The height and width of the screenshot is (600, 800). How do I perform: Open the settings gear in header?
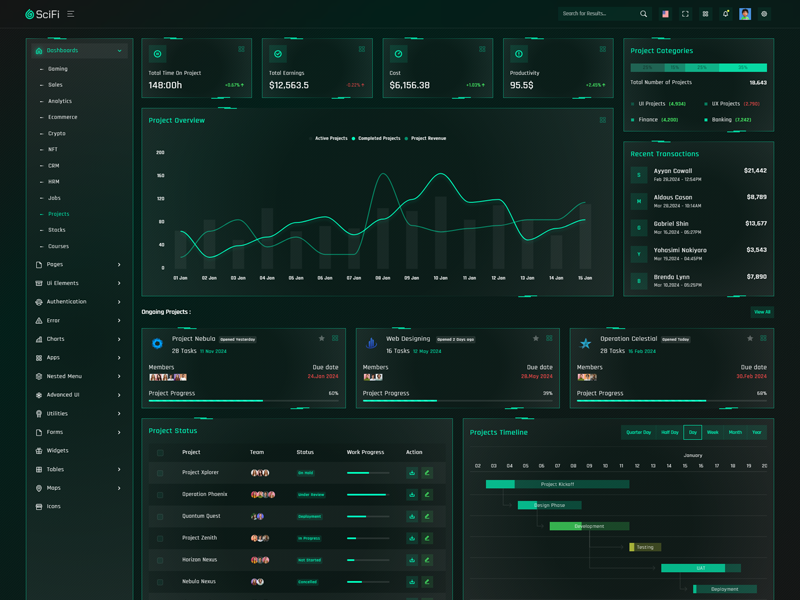764,14
